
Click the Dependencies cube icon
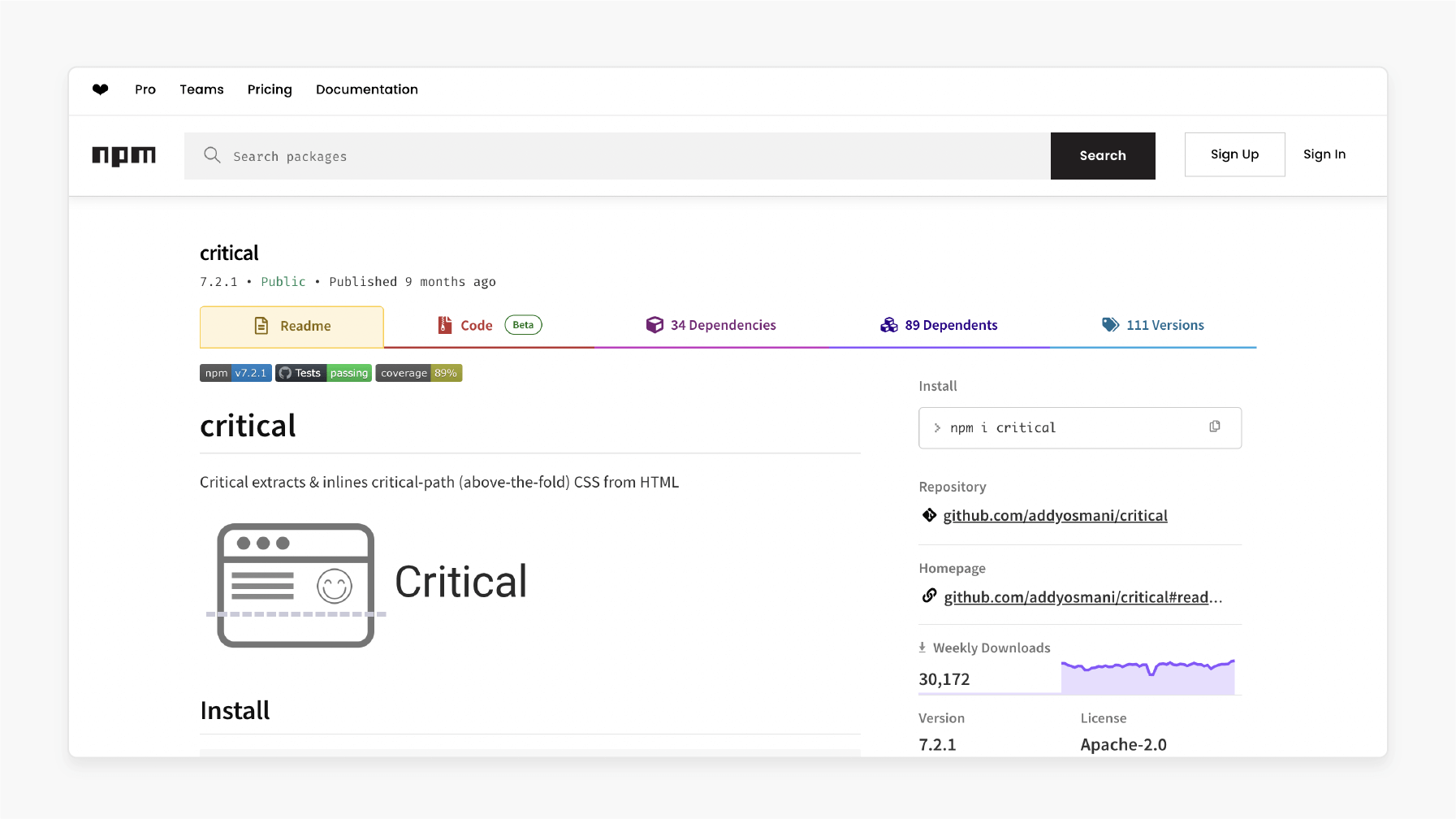pos(655,325)
